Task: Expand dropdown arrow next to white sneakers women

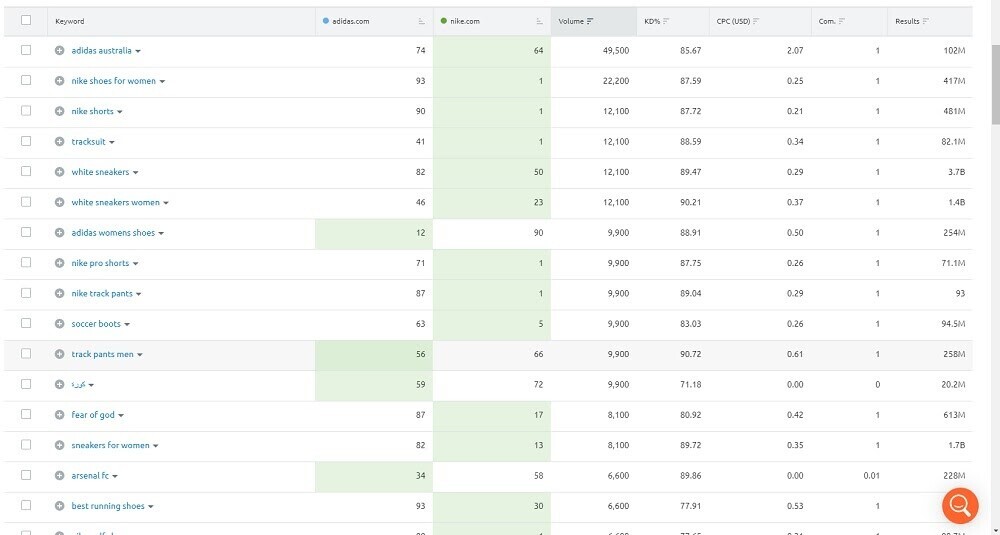Action: click(166, 203)
